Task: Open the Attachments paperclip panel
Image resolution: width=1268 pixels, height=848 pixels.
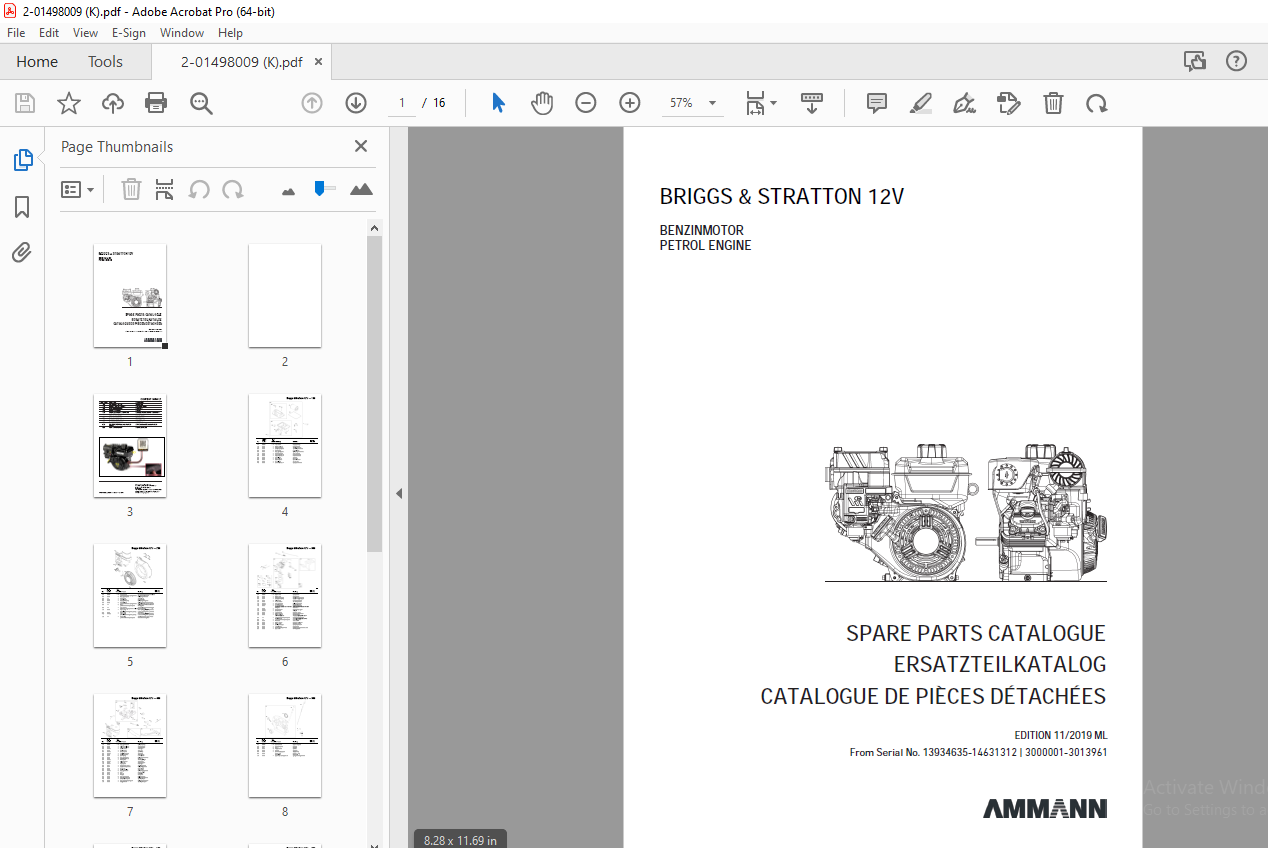Action: 22,252
